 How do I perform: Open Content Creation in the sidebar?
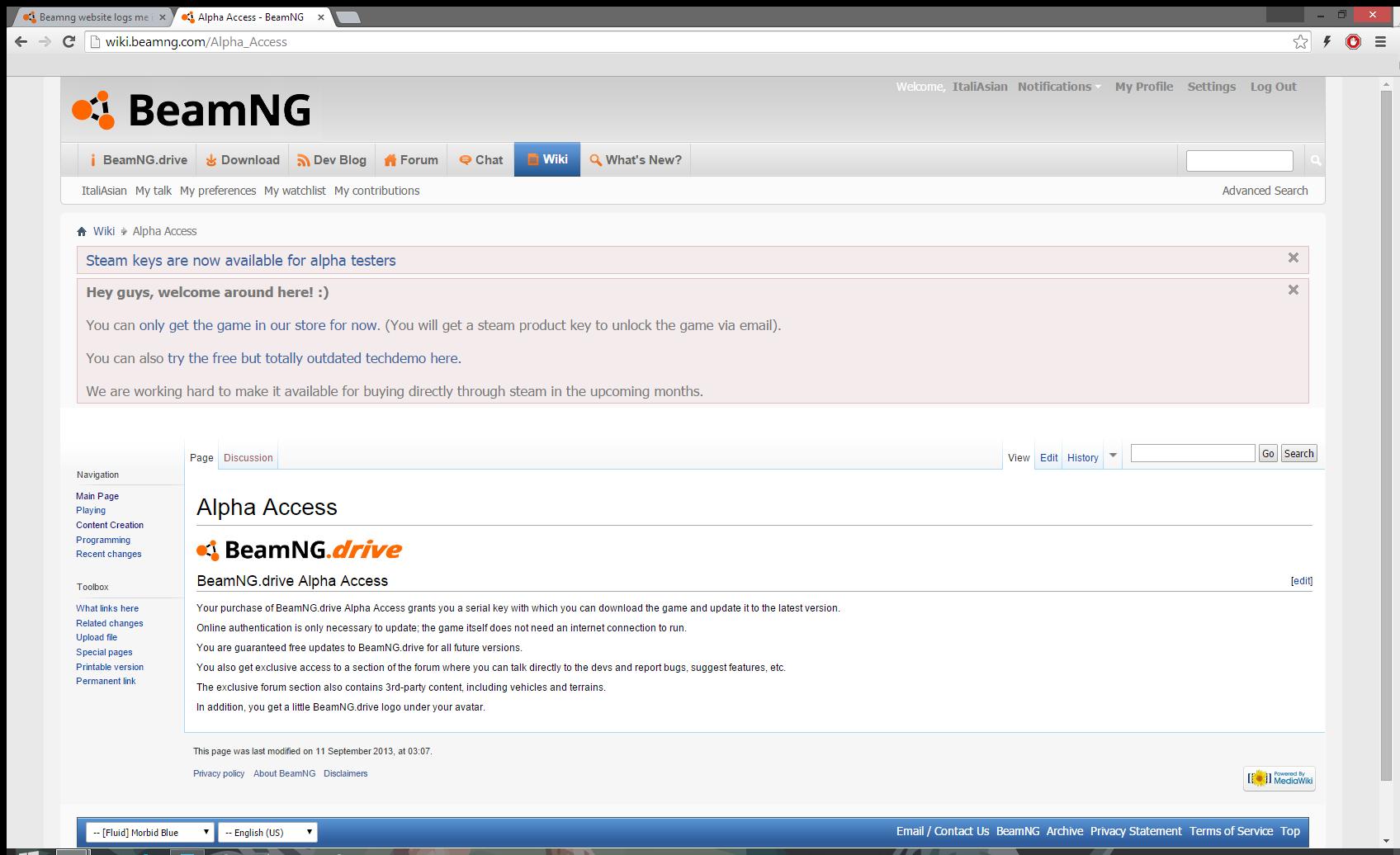pos(110,525)
